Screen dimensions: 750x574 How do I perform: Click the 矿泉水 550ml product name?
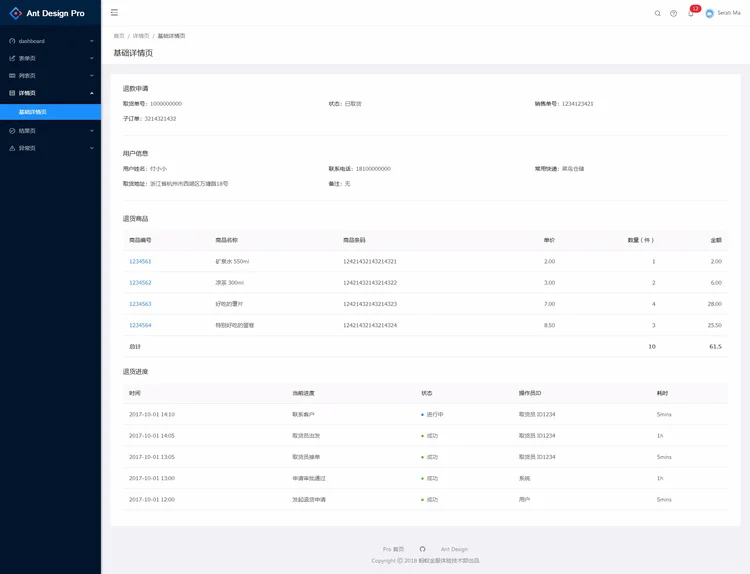tap(232, 261)
